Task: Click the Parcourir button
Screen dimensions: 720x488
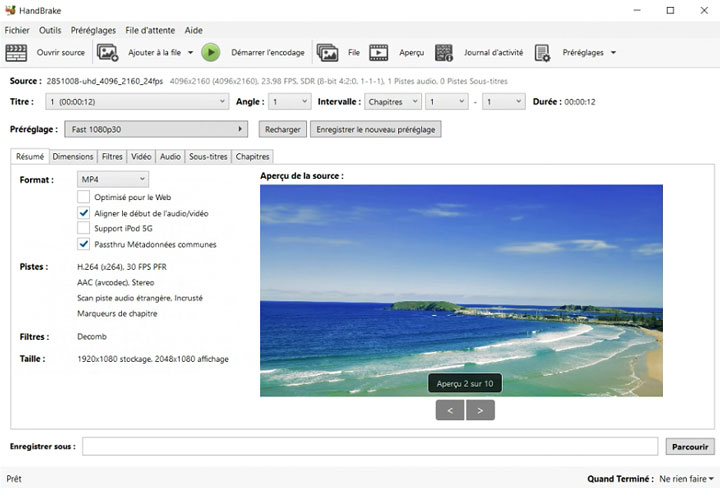Action: click(x=689, y=446)
